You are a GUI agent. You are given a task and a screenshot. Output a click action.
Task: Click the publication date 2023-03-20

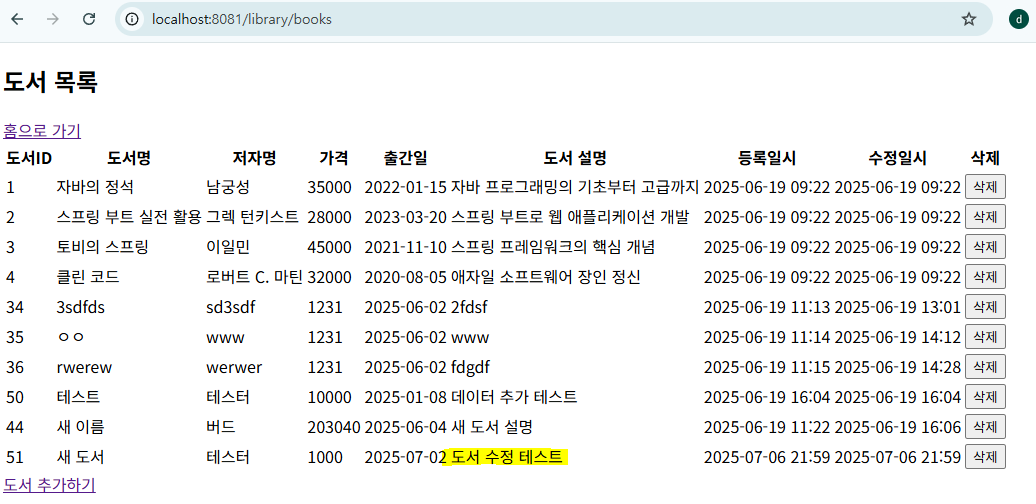[x=406, y=217]
